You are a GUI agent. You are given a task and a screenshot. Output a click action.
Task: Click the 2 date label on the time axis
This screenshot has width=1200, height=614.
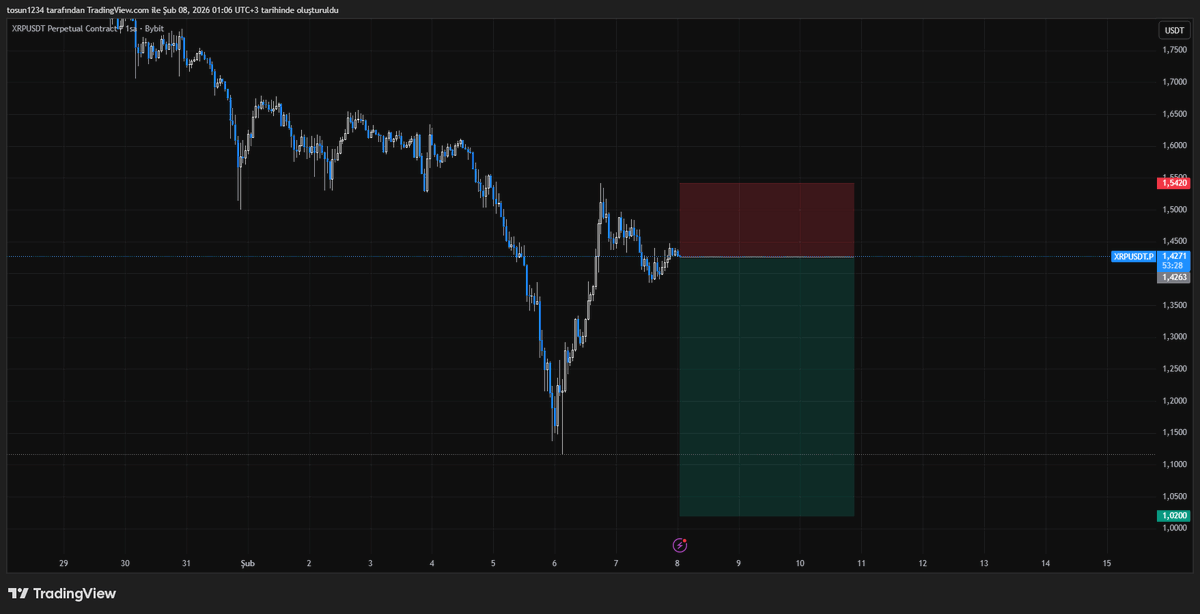tap(309, 564)
